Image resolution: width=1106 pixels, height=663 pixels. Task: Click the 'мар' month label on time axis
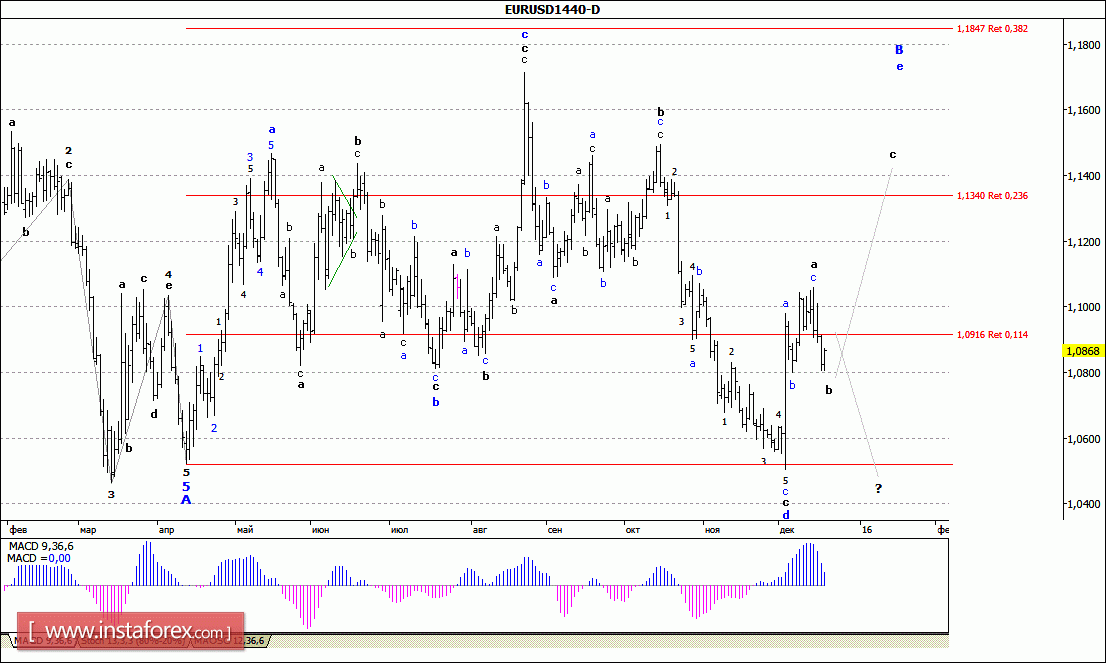coord(88,530)
